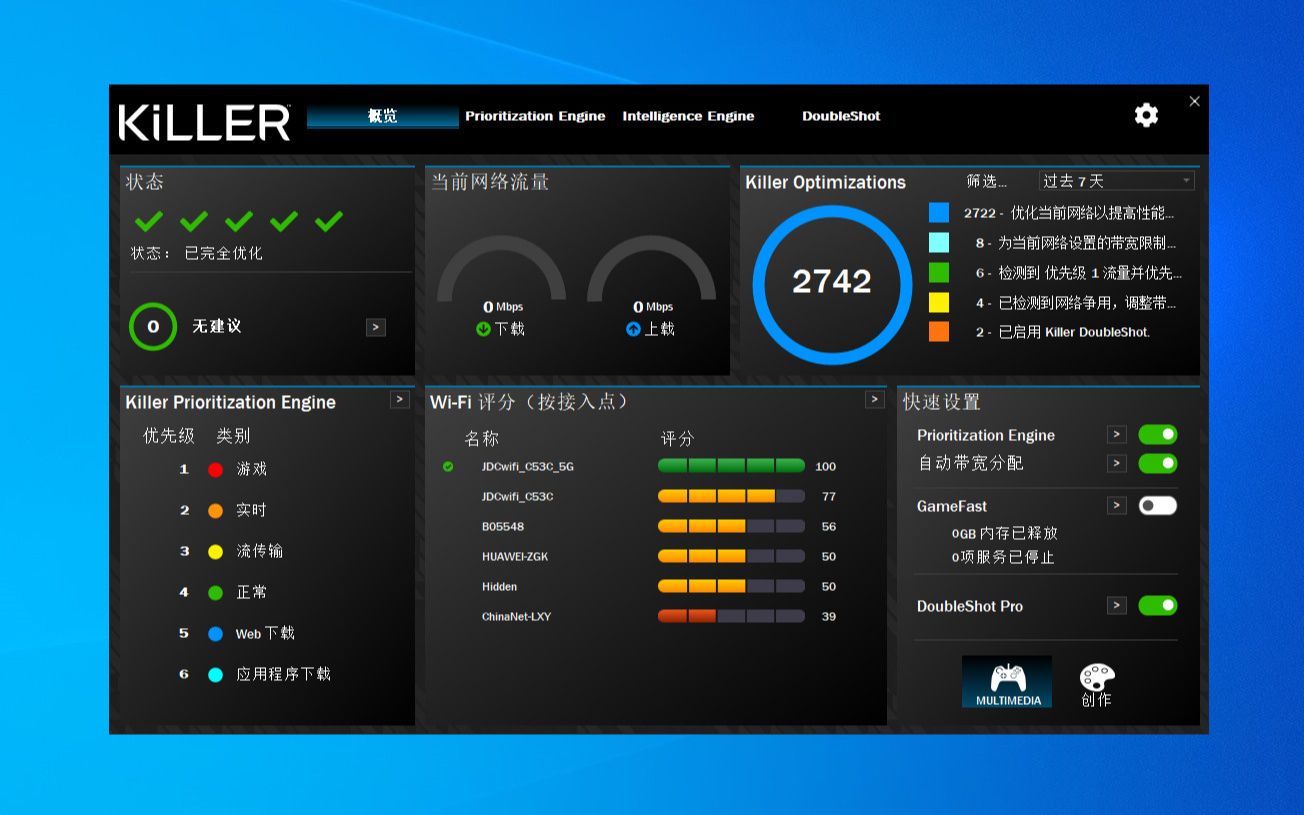Screen dimensions: 1304x815
Task: Open settings with the gear icon
Action: 1146,115
